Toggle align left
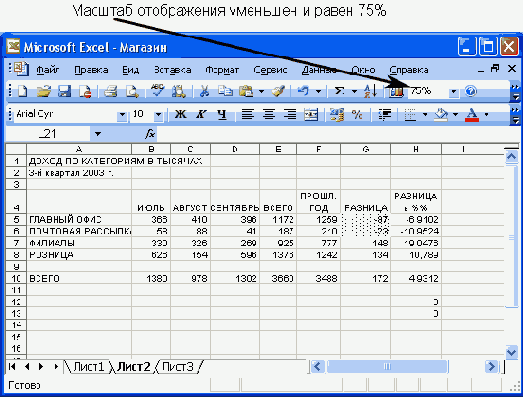523x397 pixels. 247,114
